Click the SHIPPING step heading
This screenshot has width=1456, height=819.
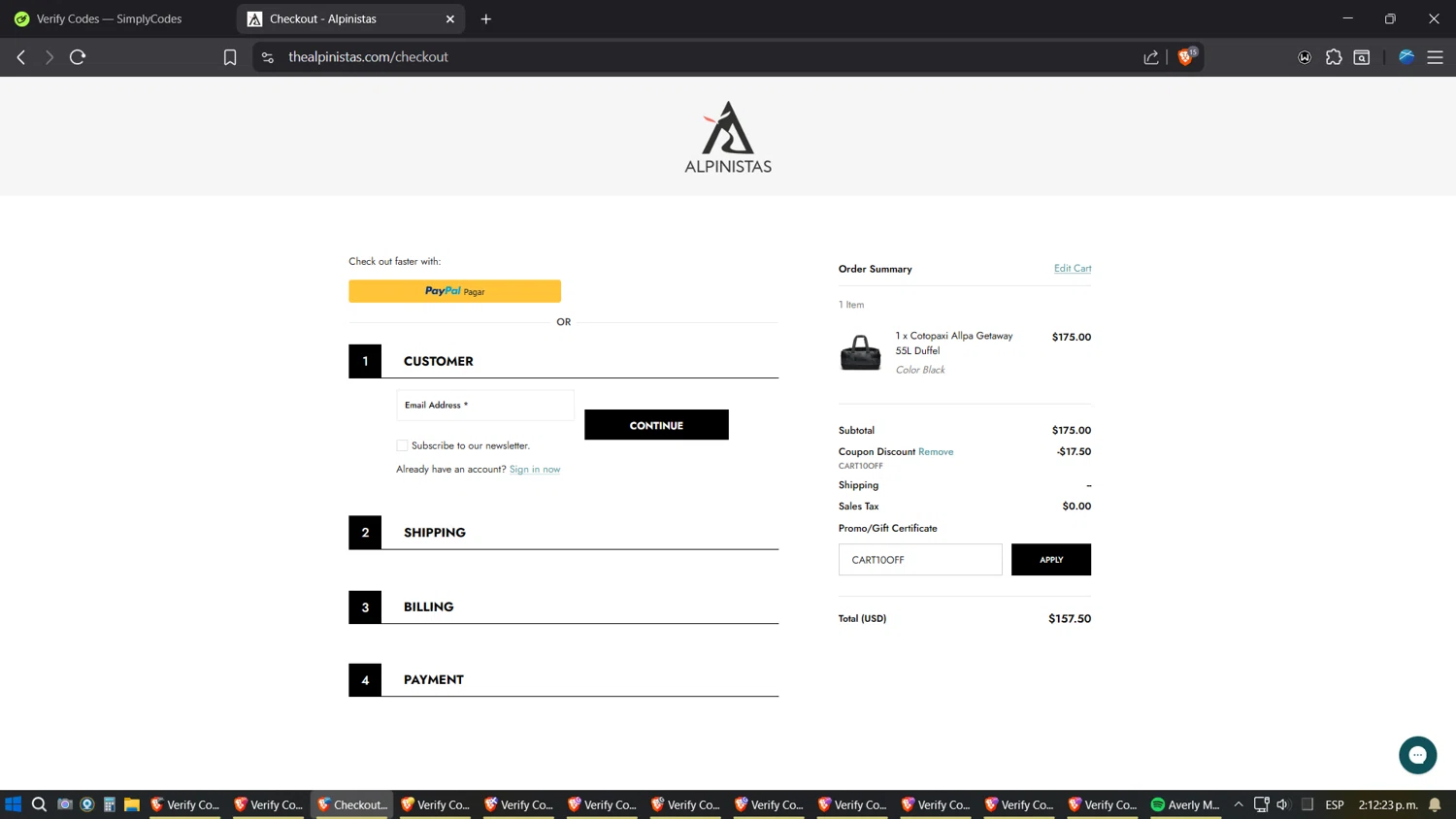[435, 533]
